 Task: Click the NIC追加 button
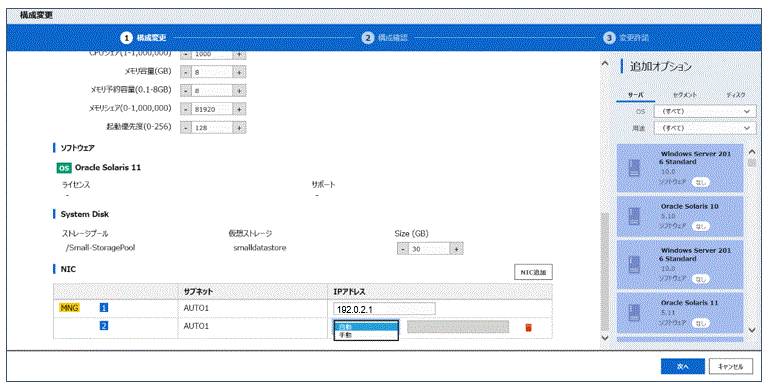533,272
